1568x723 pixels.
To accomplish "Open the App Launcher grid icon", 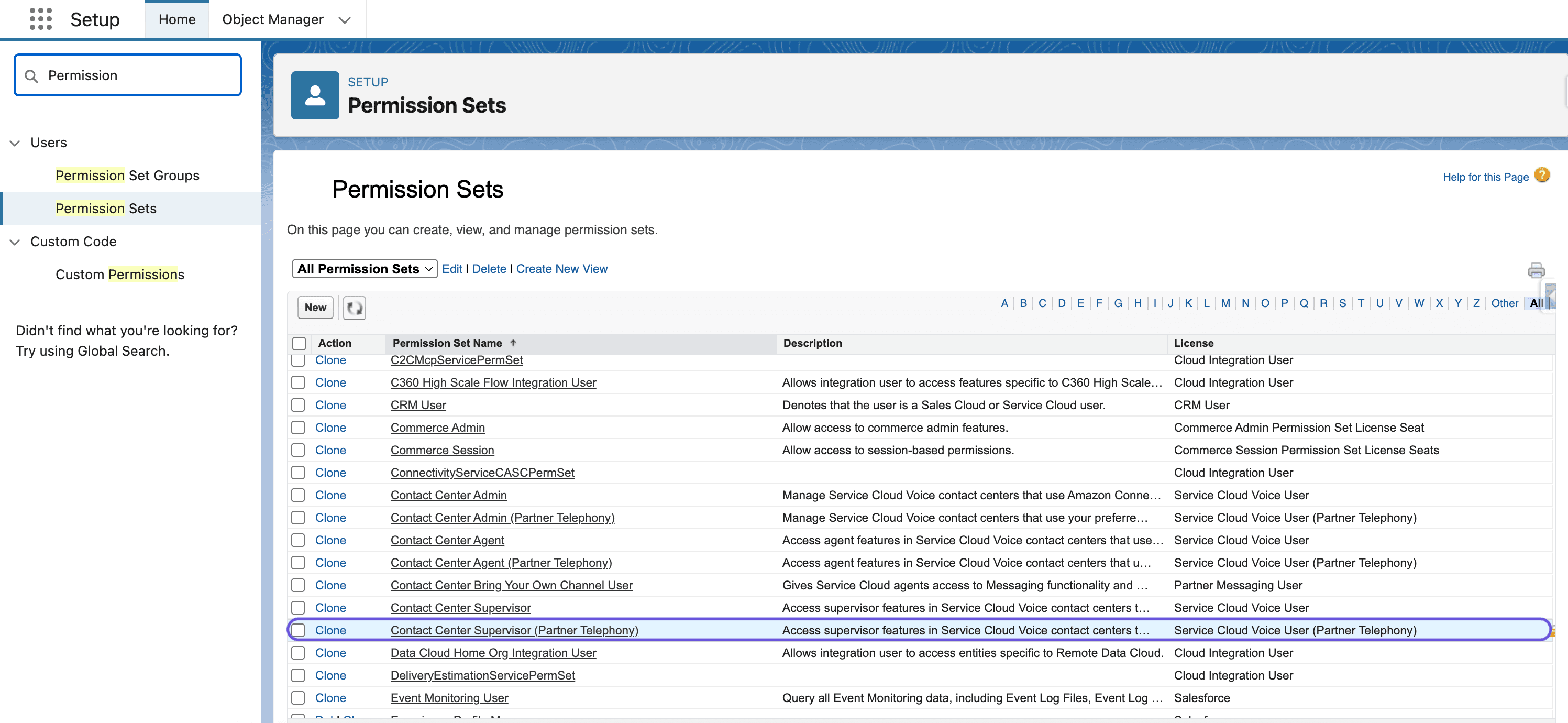I will pyautogui.click(x=40, y=19).
